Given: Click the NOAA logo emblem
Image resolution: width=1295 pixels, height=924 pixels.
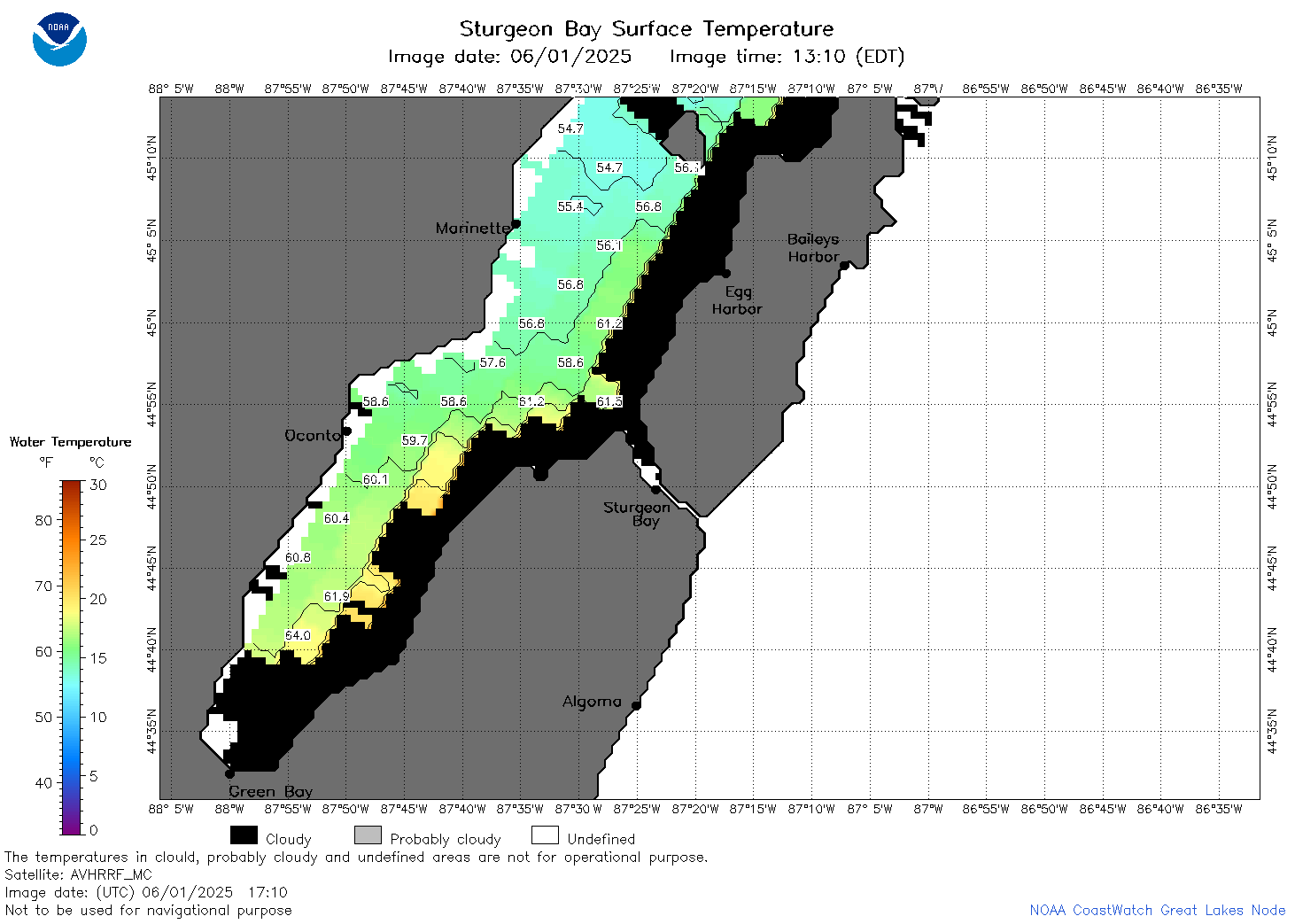Looking at the screenshot, I should point(59,39).
